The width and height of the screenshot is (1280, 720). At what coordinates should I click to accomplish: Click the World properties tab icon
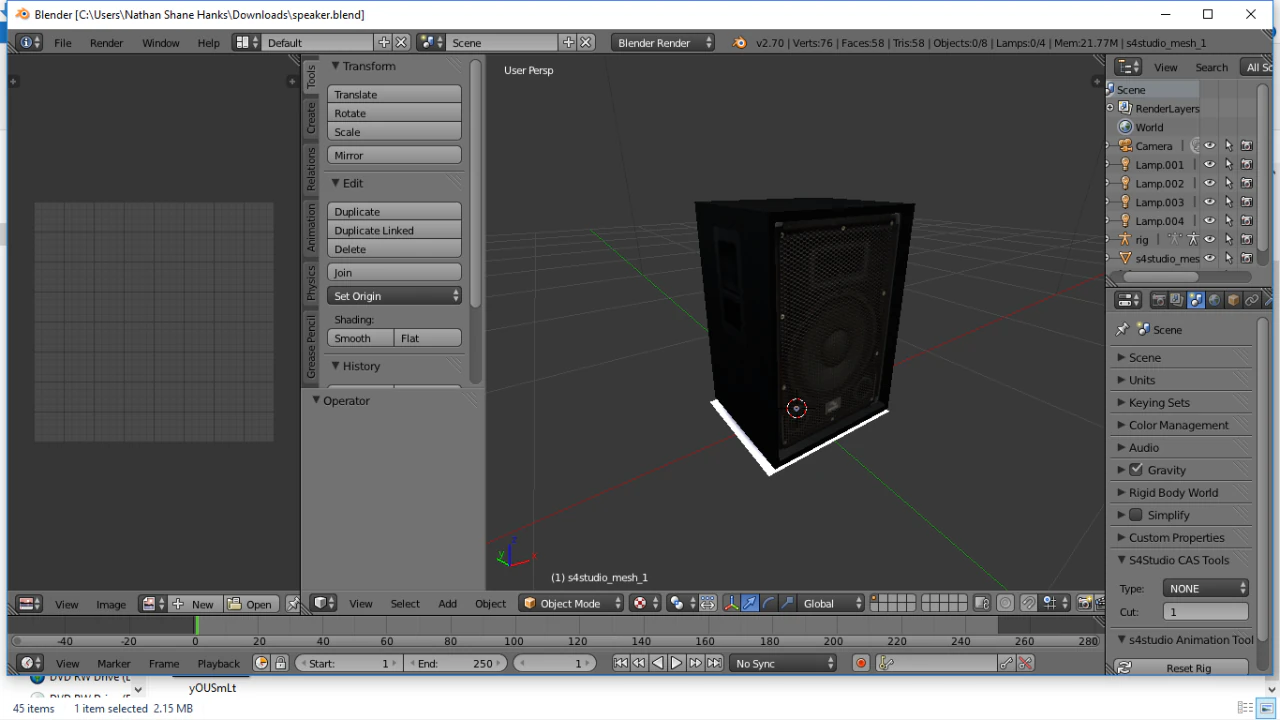(x=1215, y=300)
